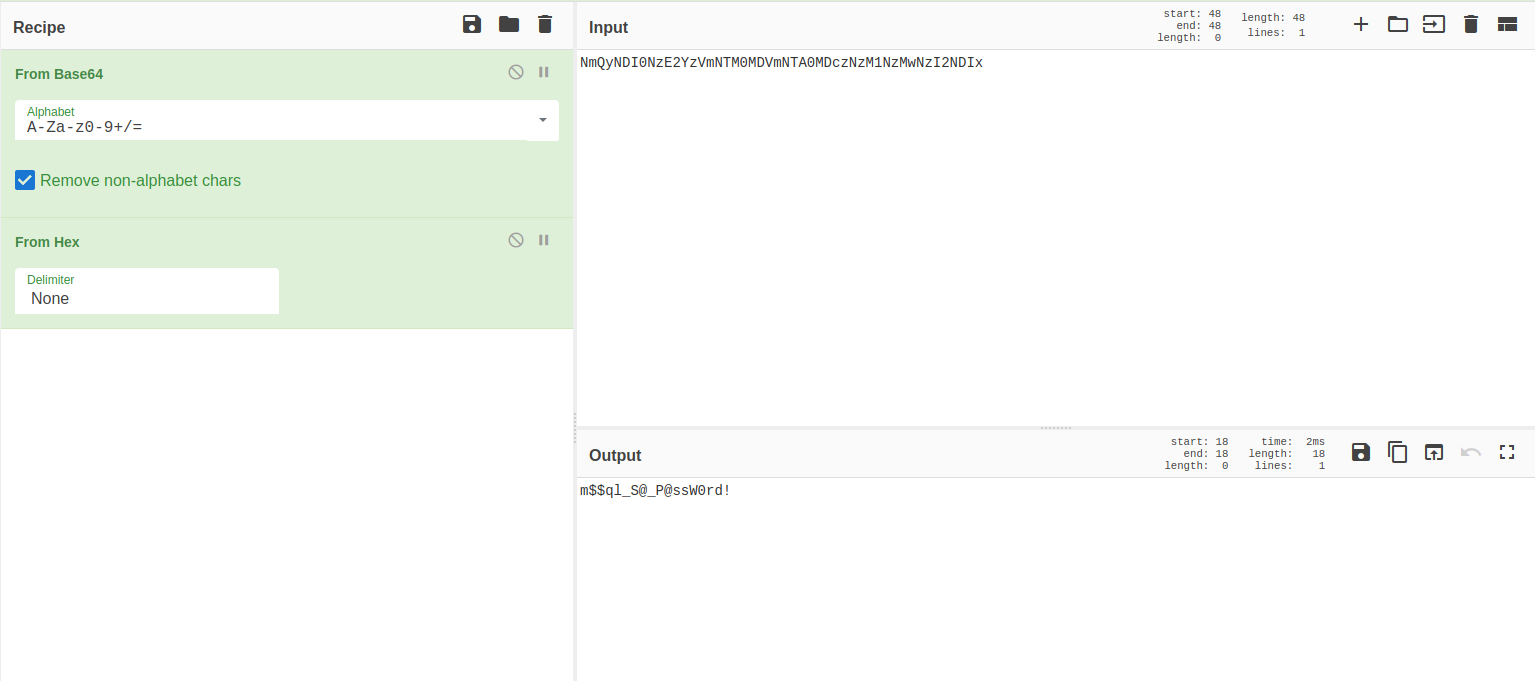Screen dimensions: 1535x681
Task: Replace input with output
Action: (x=1434, y=453)
